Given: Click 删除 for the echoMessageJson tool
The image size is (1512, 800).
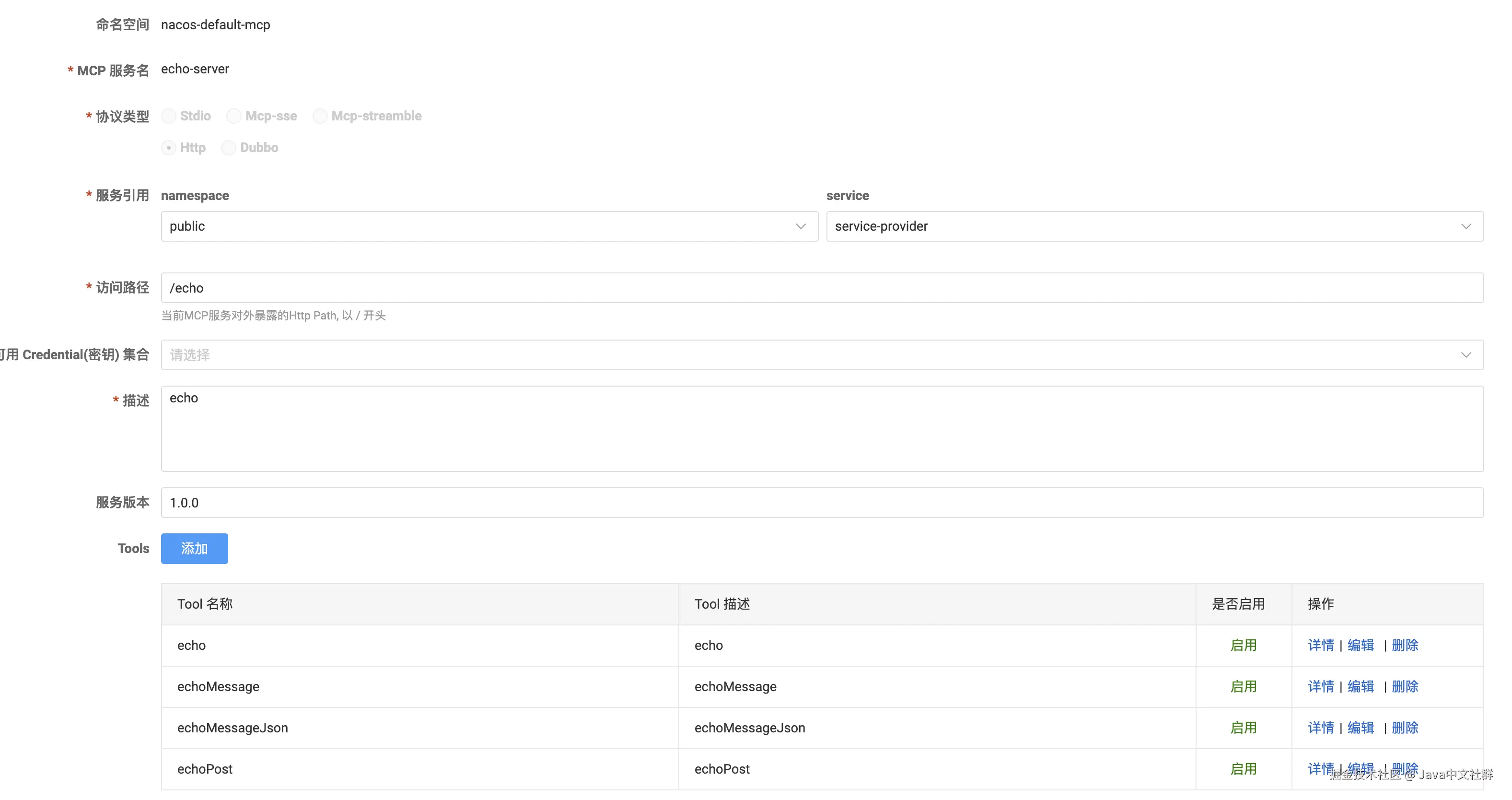Looking at the screenshot, I should [1405, 727].
